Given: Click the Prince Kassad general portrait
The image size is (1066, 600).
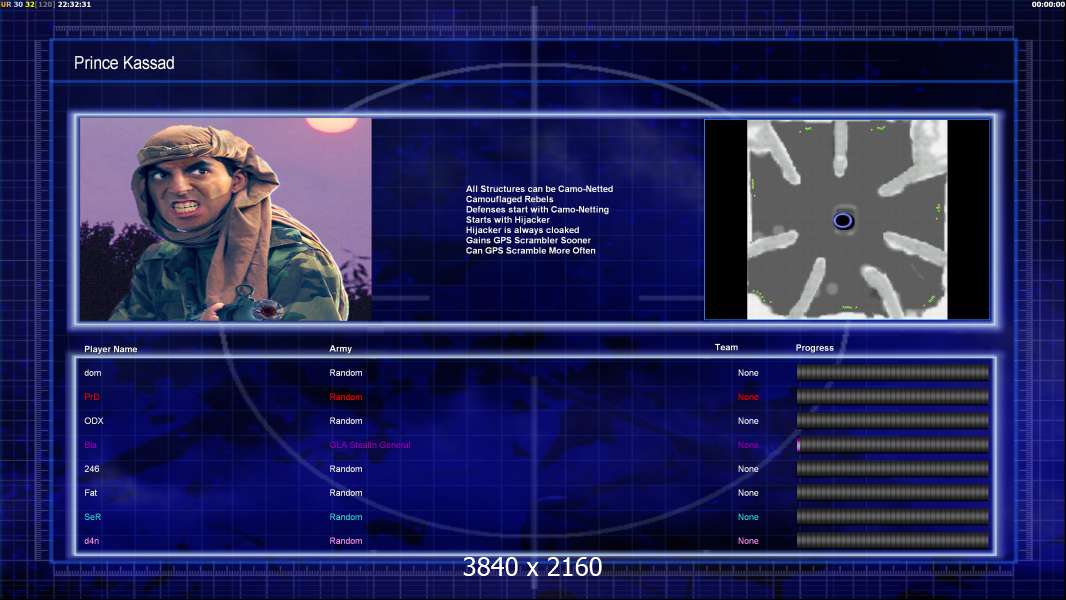Looking at the screenshot, I should click(226, 219).
